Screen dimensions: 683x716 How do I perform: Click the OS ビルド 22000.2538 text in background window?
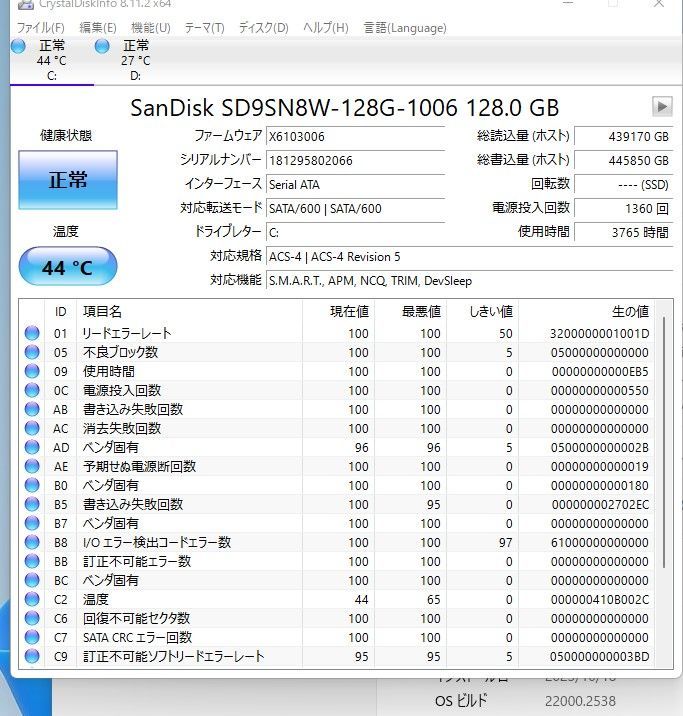(525, 700)
